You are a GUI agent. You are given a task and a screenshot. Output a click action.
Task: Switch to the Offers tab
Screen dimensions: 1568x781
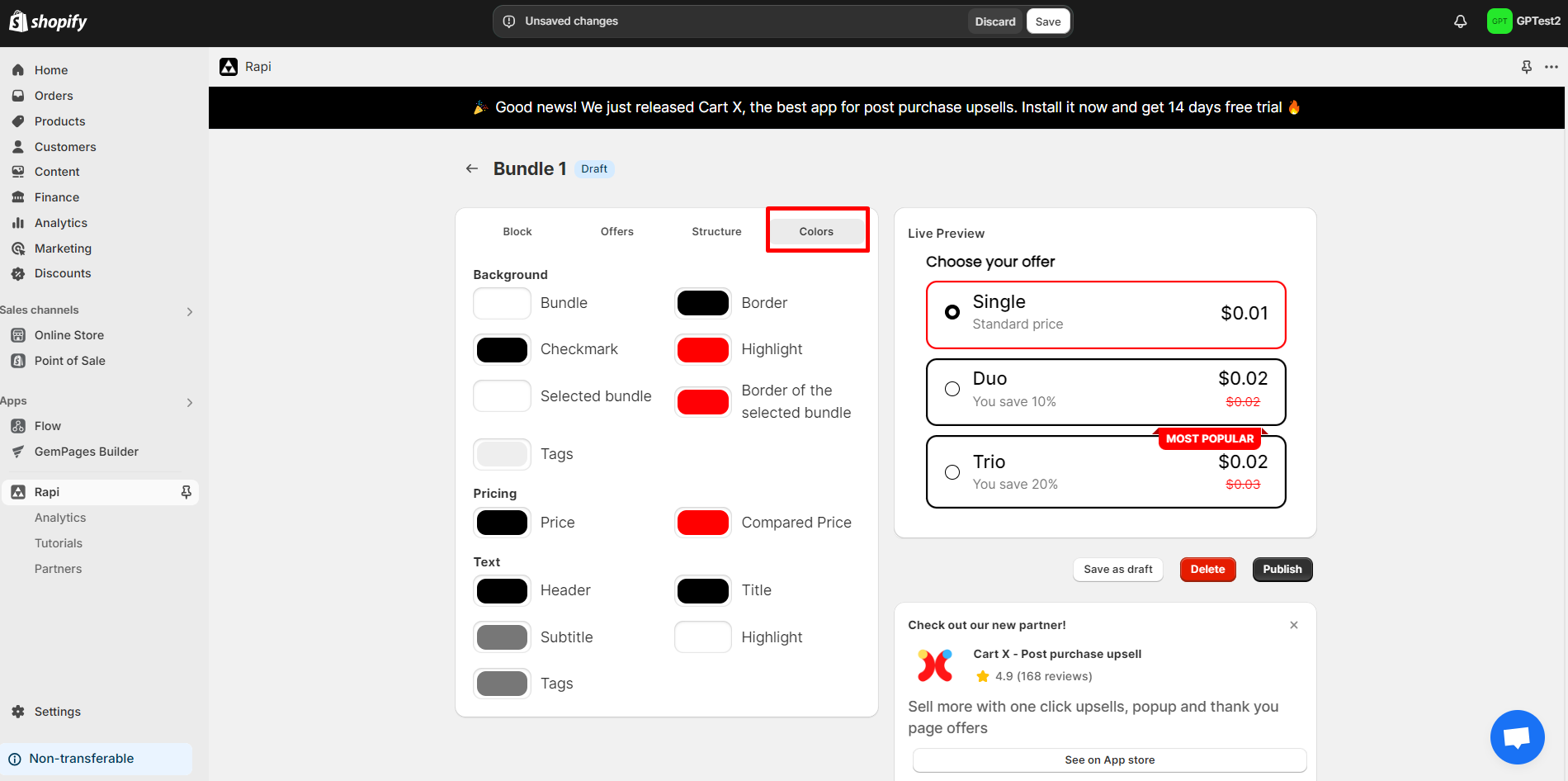coord(616,231)
